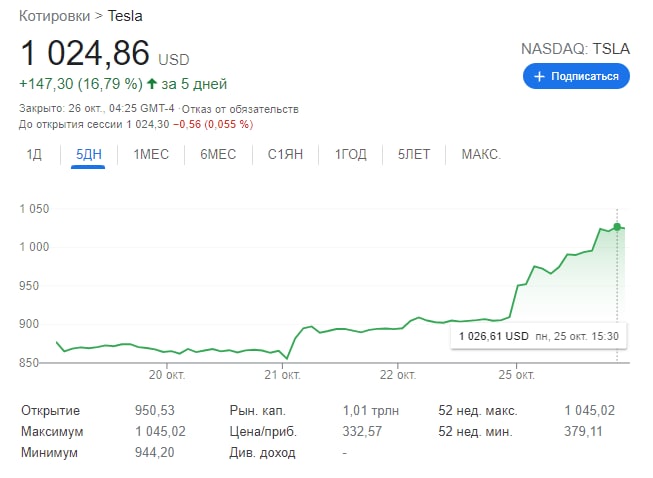
Task: Open the Котировки breadcrumb link
Action: pyautogui.click(x=55, y=16)
